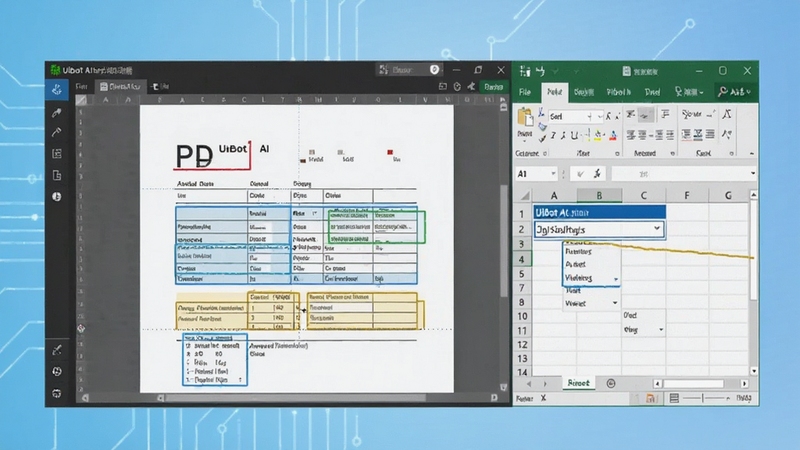Image resolution: width=800 pixels, height=450 pixels.
Task: Increase font size with the larger A icon
Action: pyautogui.click(x=609, y=117)
